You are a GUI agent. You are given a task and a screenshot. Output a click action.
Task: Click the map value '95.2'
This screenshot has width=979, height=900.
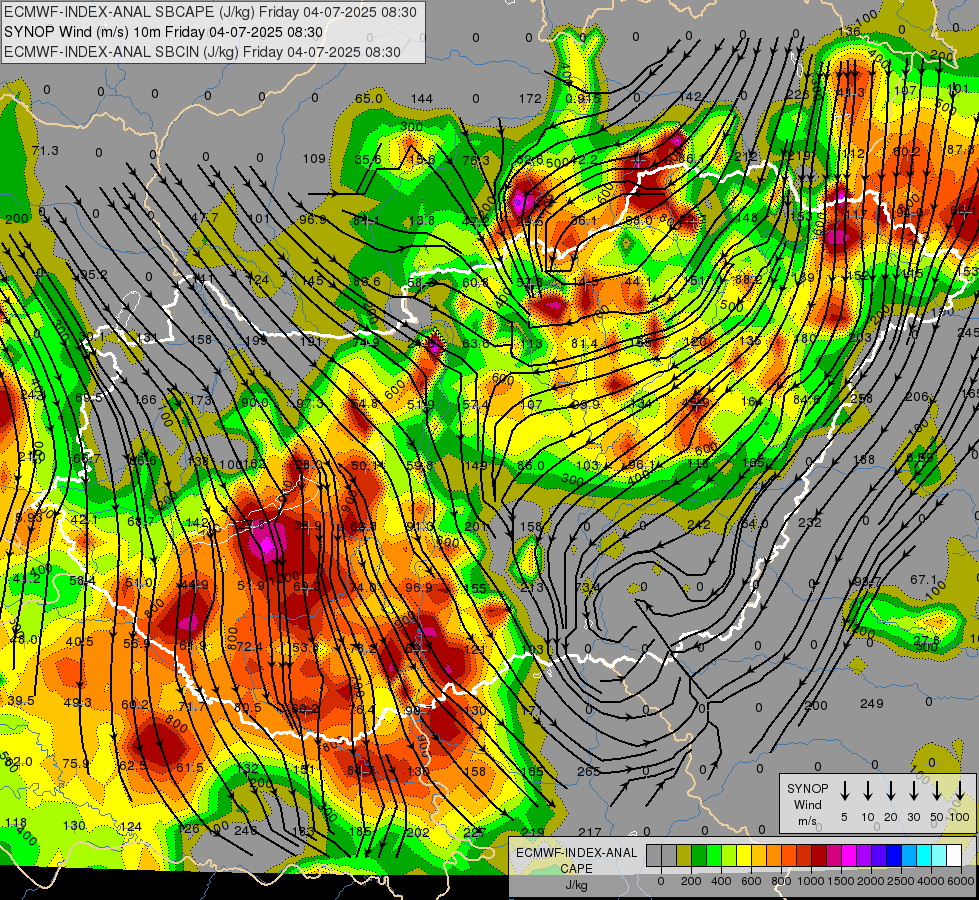[93, 274]
